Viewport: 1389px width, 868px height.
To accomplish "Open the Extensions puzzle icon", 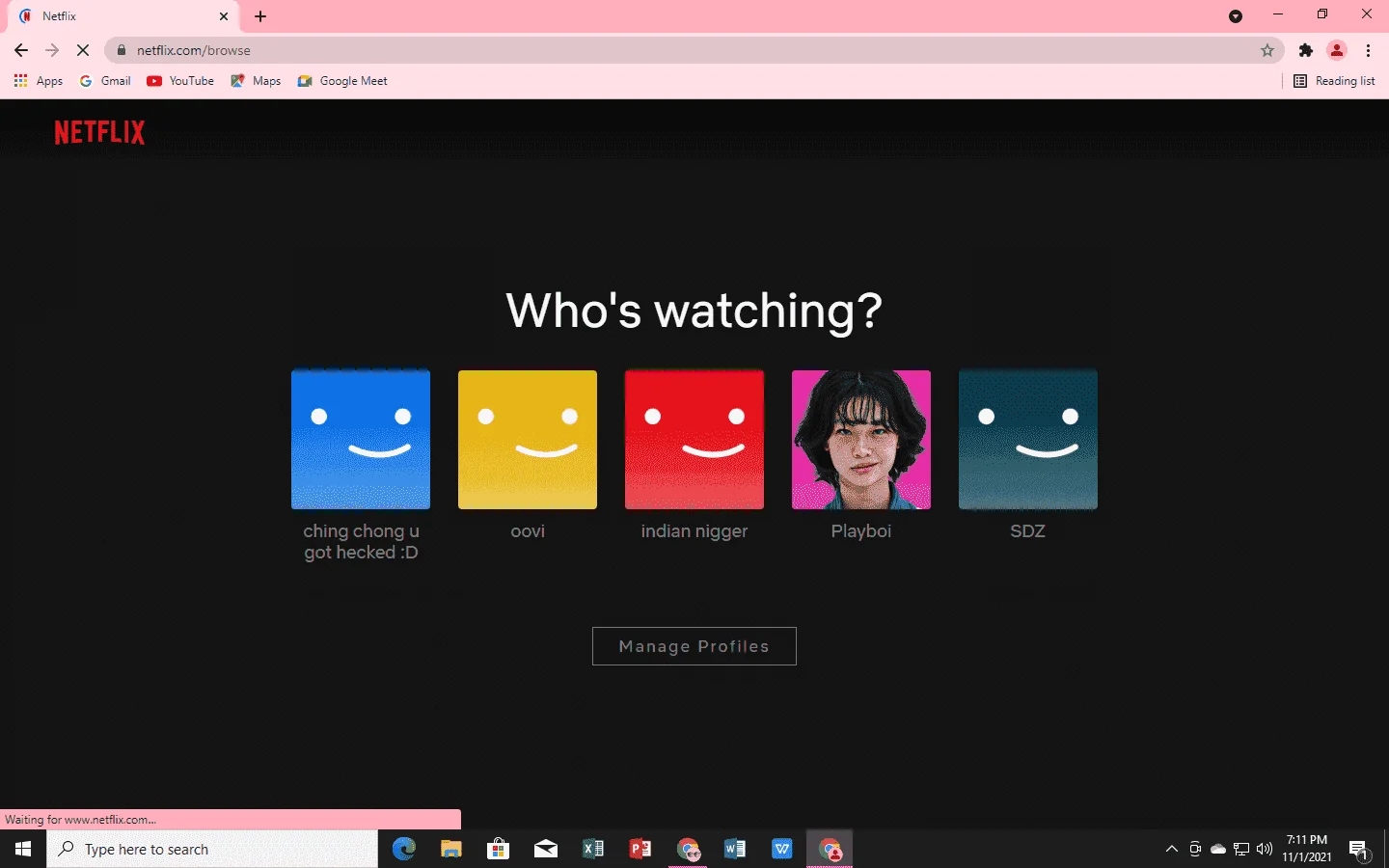I will [x=1306, y=50].
